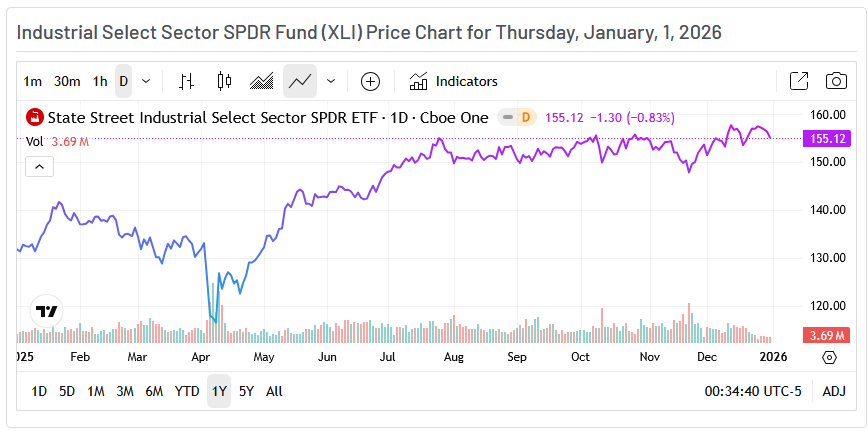
Task: Select the line chart style icon
Action: pos(300,81)
